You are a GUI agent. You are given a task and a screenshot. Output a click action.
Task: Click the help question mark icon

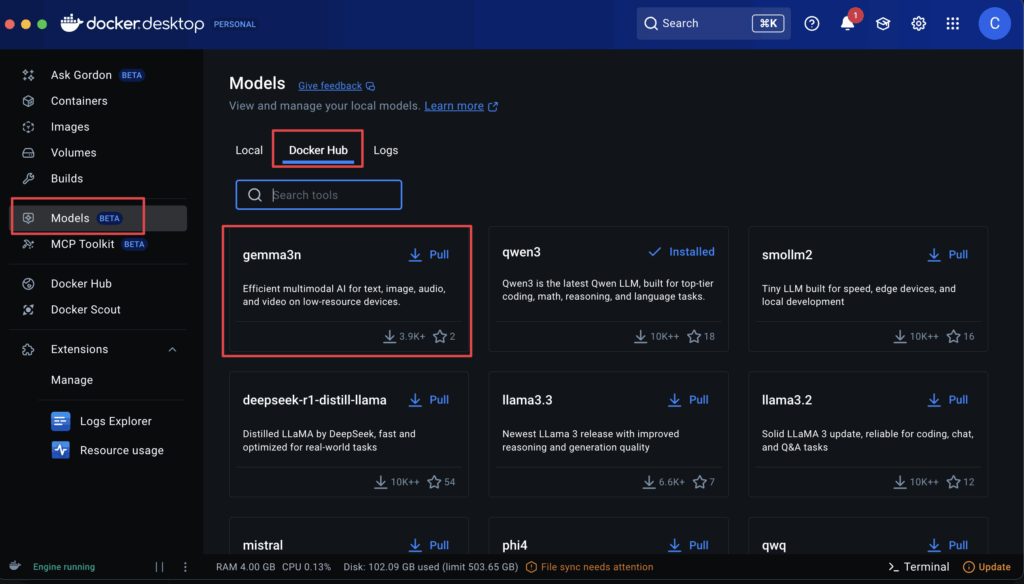point(812,24)
